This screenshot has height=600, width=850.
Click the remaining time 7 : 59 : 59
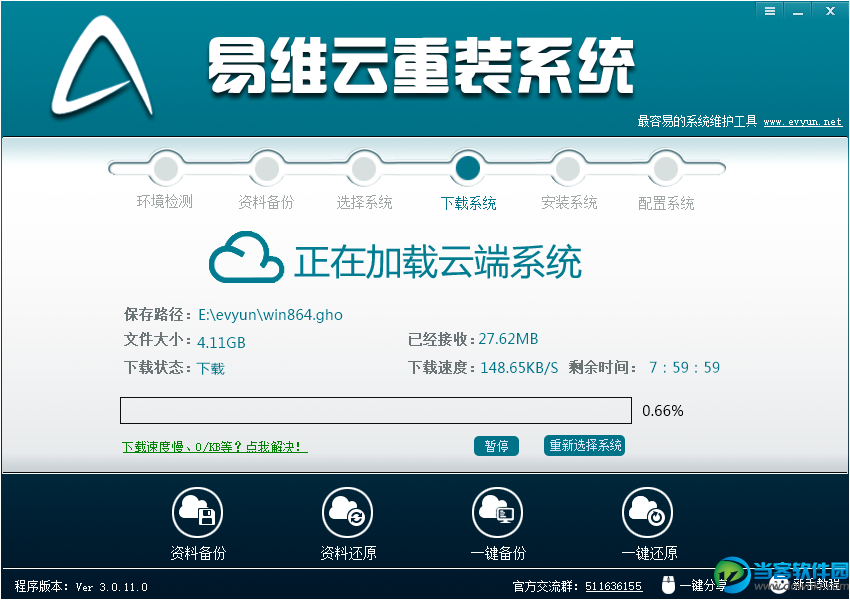pyautogui.click(x=685, y=367)
